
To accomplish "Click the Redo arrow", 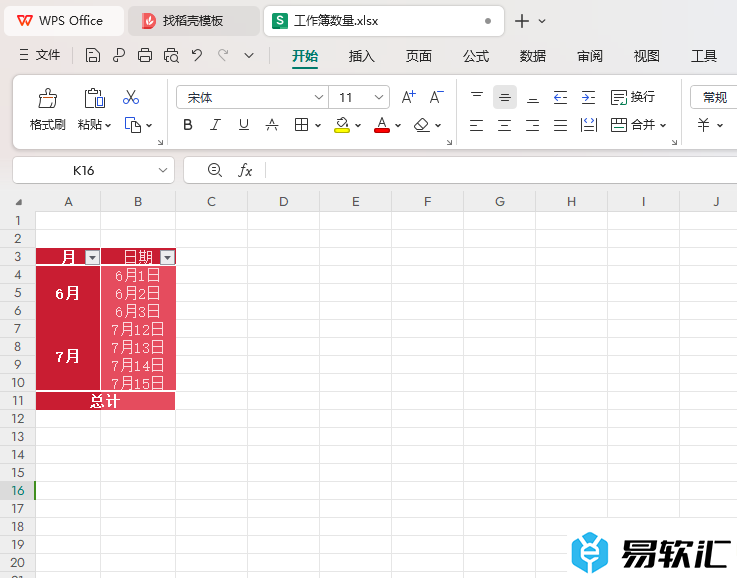I will 223,55.
